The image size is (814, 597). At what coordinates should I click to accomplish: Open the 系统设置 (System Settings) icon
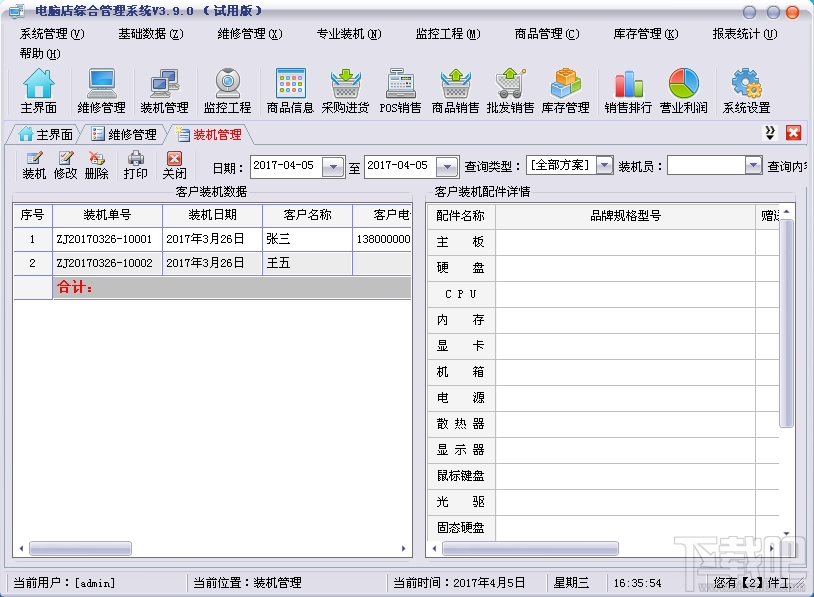746,90
